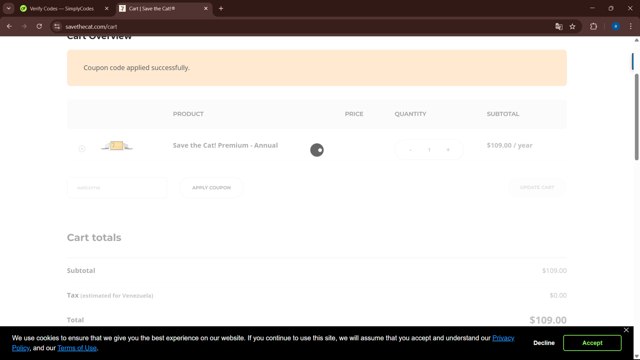Reload the page with the refresh icon

pos(39,27)
